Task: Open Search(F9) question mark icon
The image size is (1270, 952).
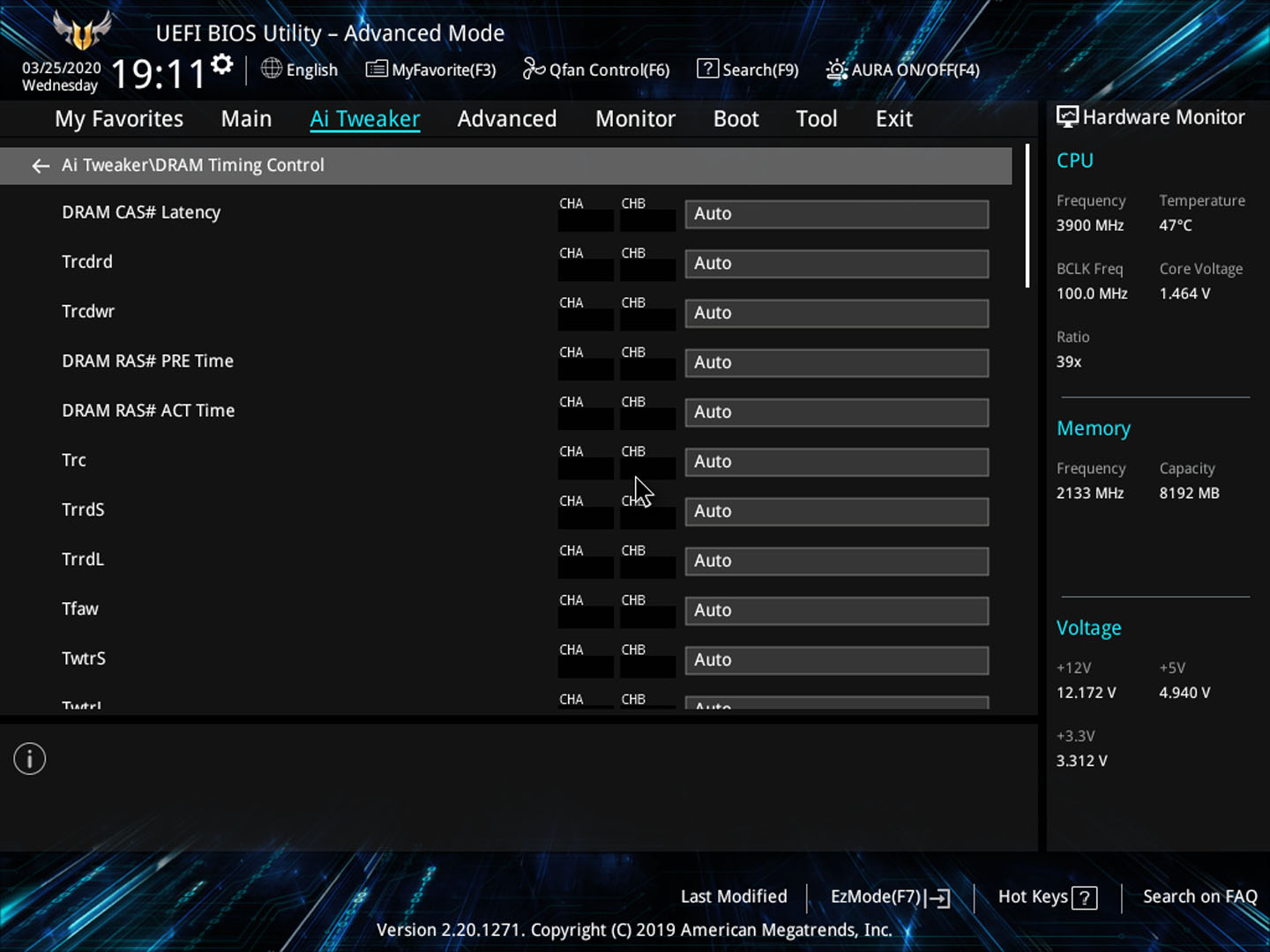Action: (x=707, y=69)
